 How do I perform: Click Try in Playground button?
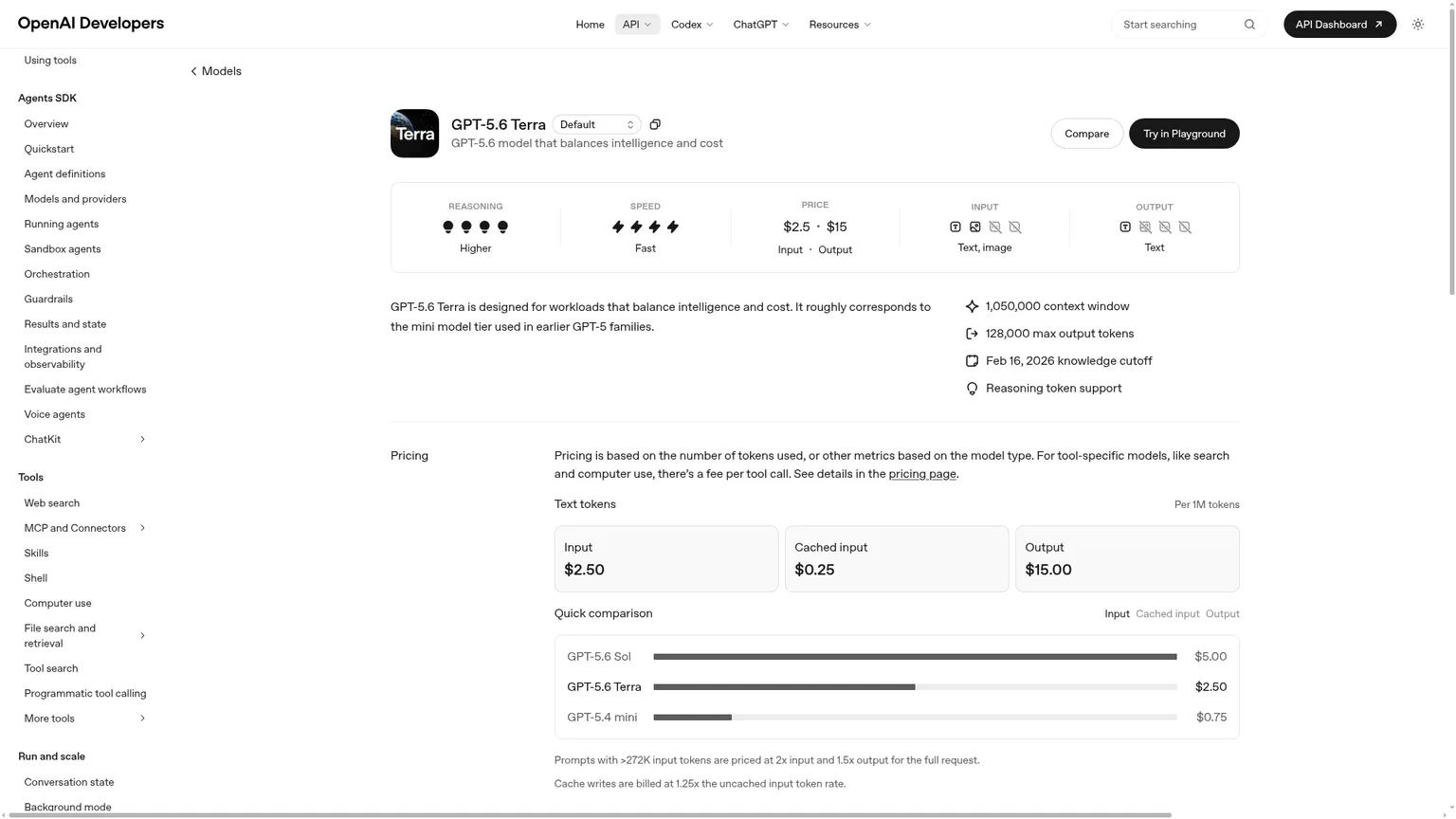click(x=1184, y=134)
